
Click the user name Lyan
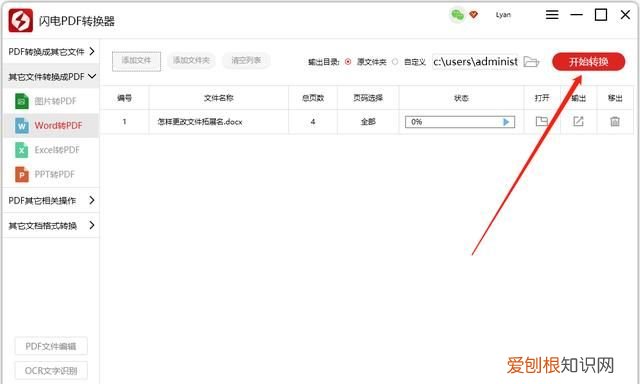click(x=503, y=15)
